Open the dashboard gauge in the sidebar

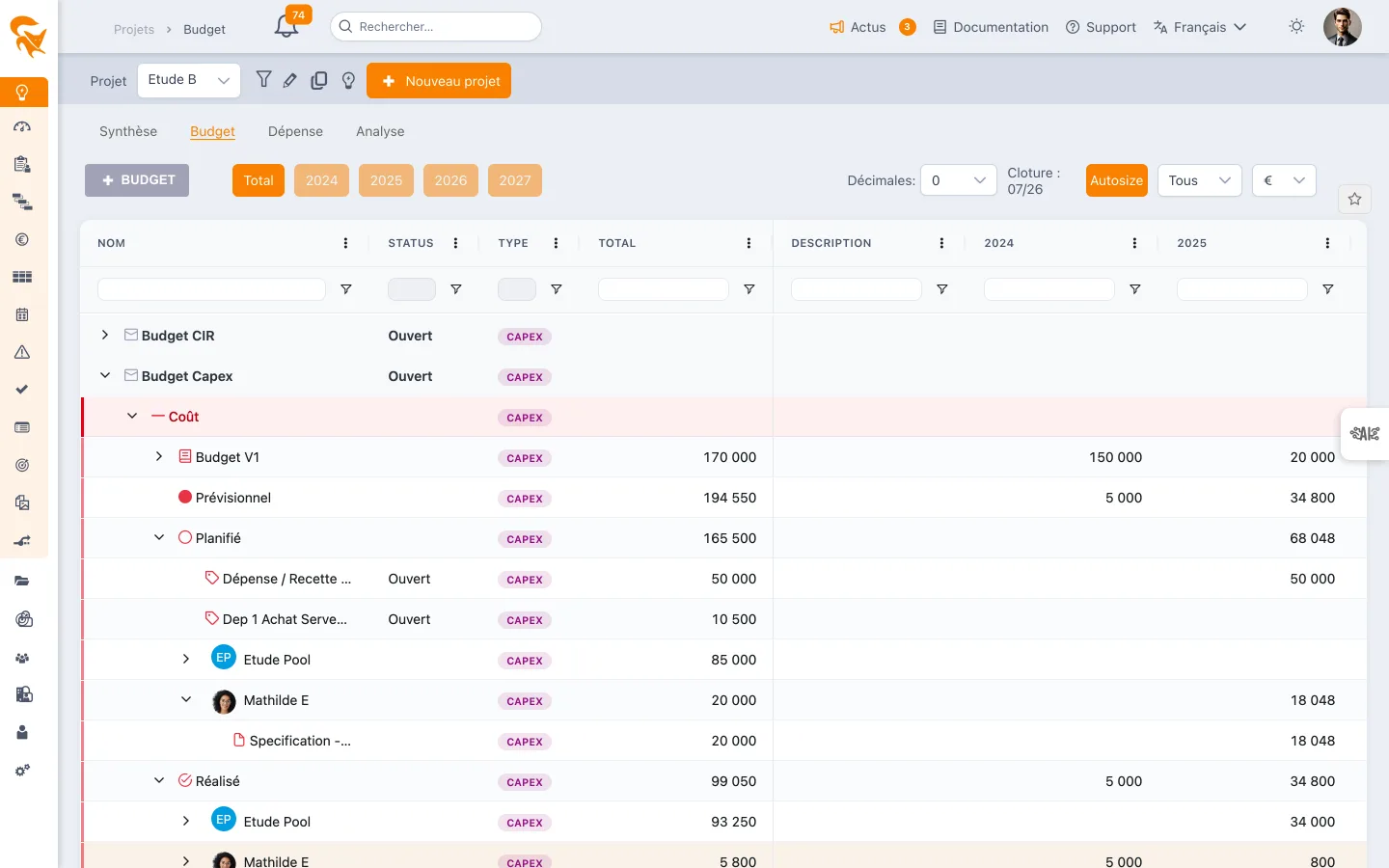pos(22,127)
